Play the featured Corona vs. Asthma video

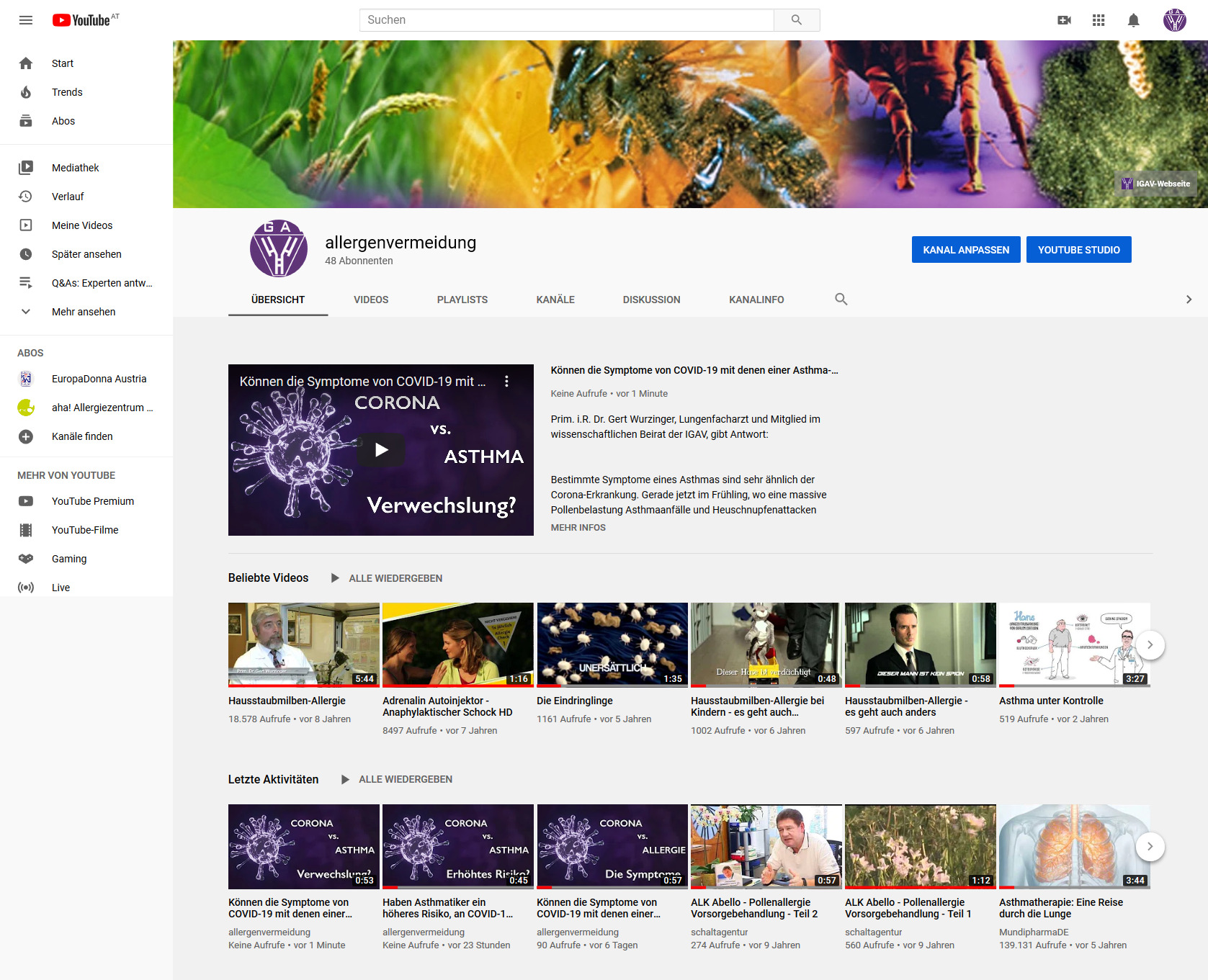(x=381, y=450)
